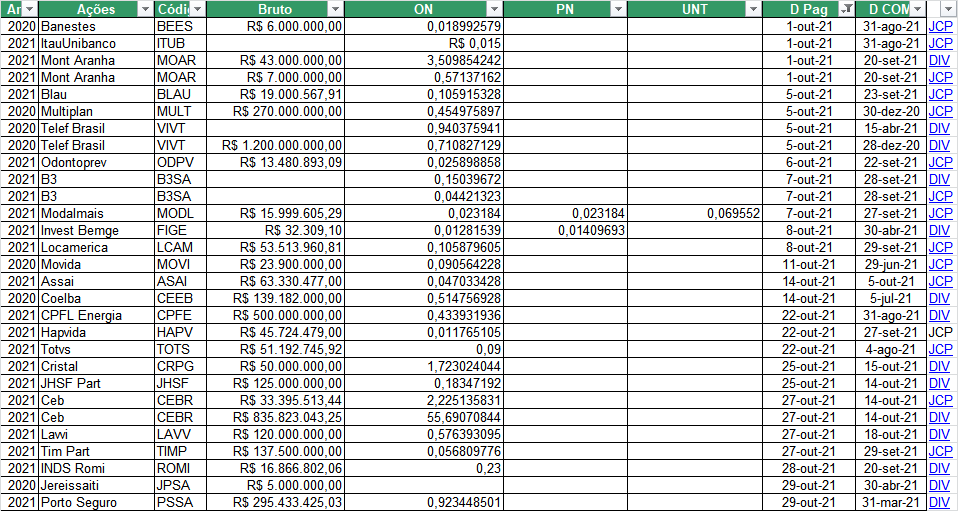This screenshot has height=511, width=958.
Task: Select the ITUB code cell
Action: pos(180,44)
